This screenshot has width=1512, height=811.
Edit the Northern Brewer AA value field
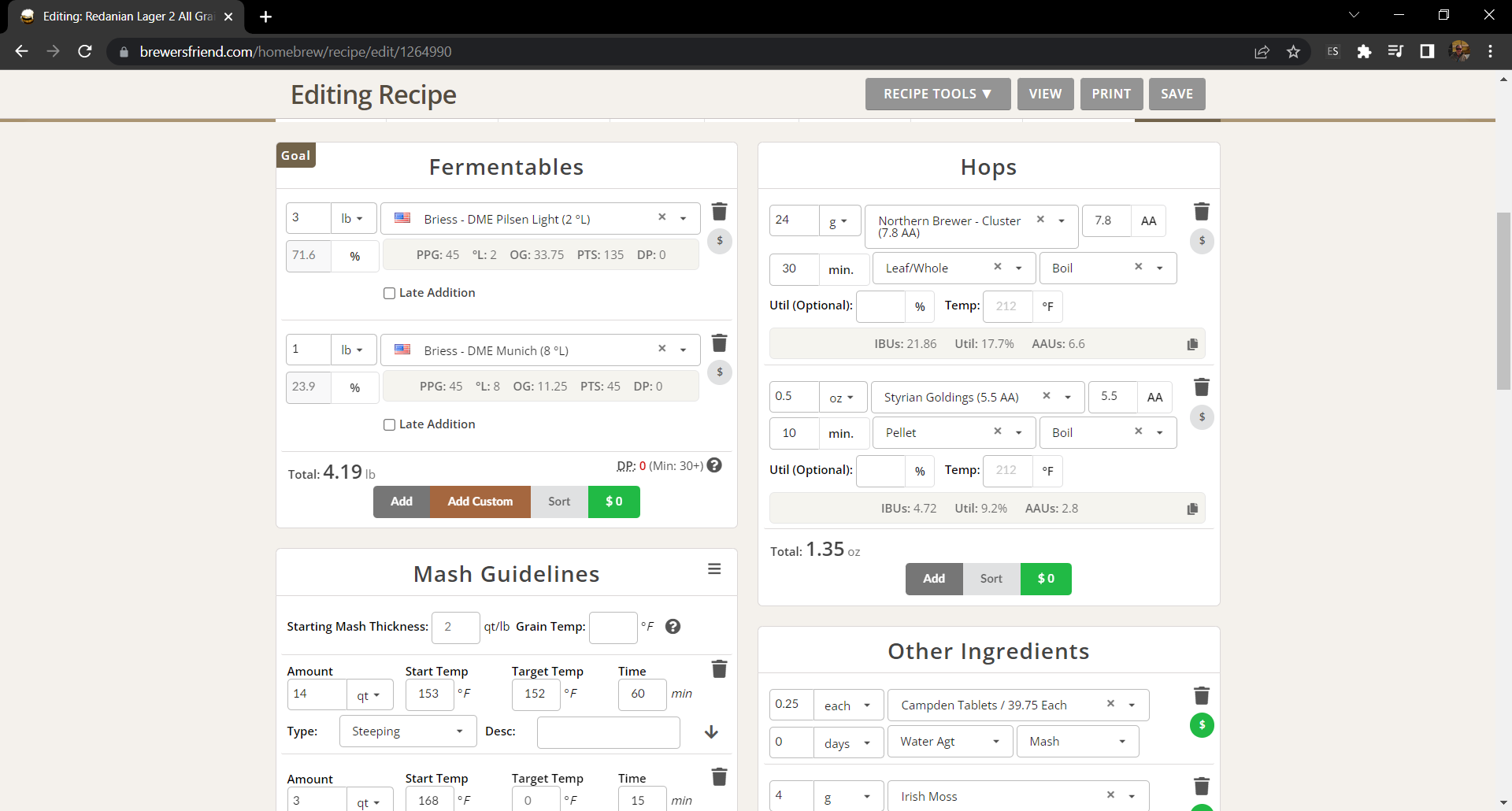[1106, 221]
